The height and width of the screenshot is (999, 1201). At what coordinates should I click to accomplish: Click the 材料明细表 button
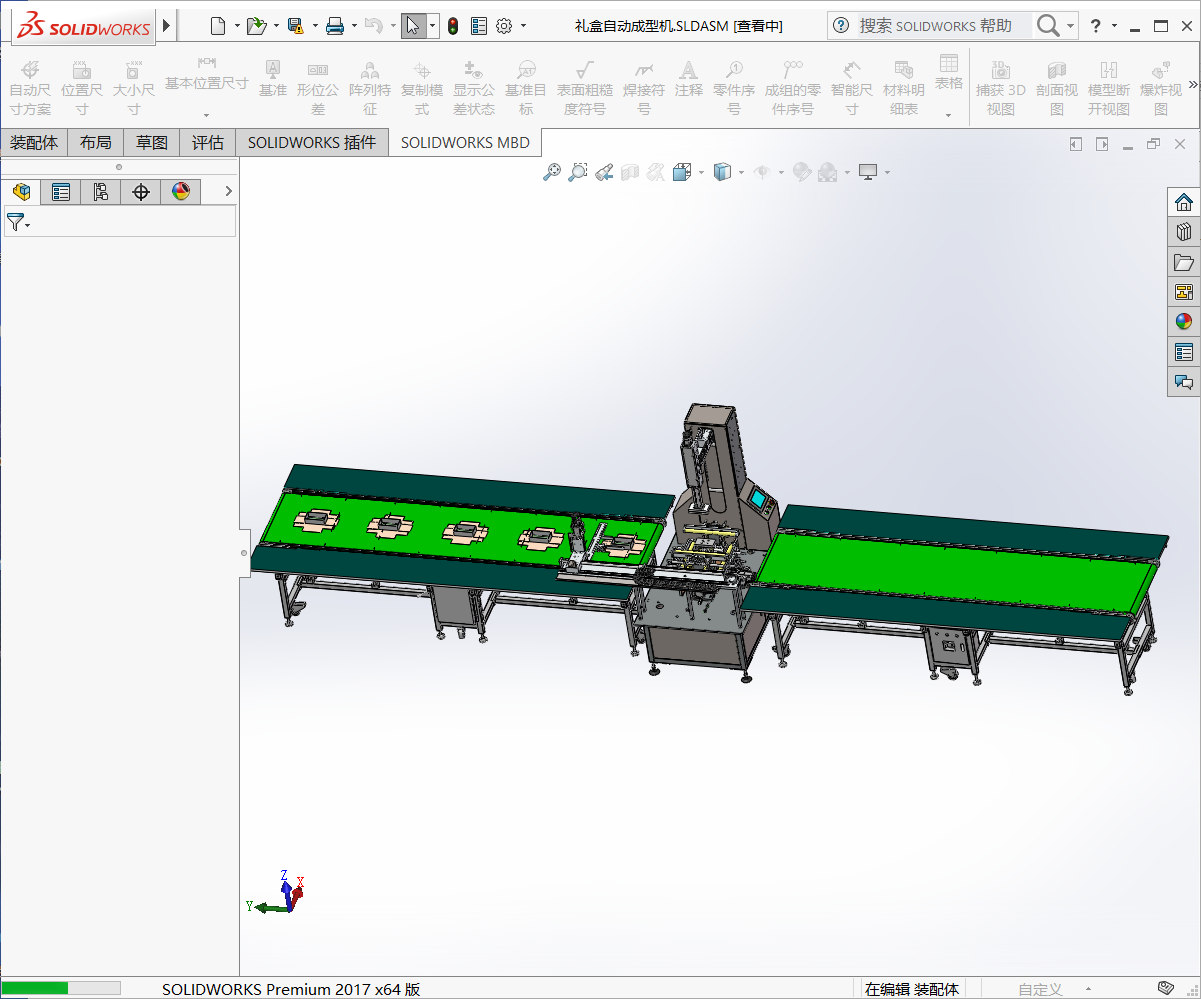[904, 87]
